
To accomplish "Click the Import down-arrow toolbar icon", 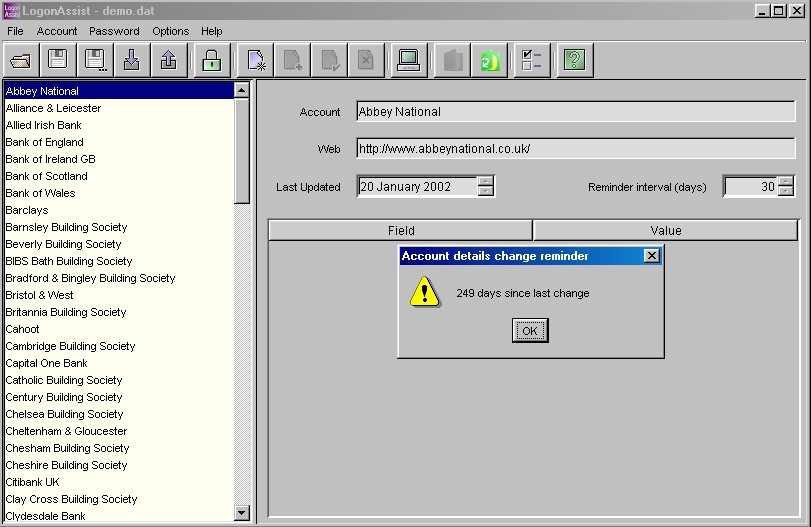I will [x=131, y=60].
